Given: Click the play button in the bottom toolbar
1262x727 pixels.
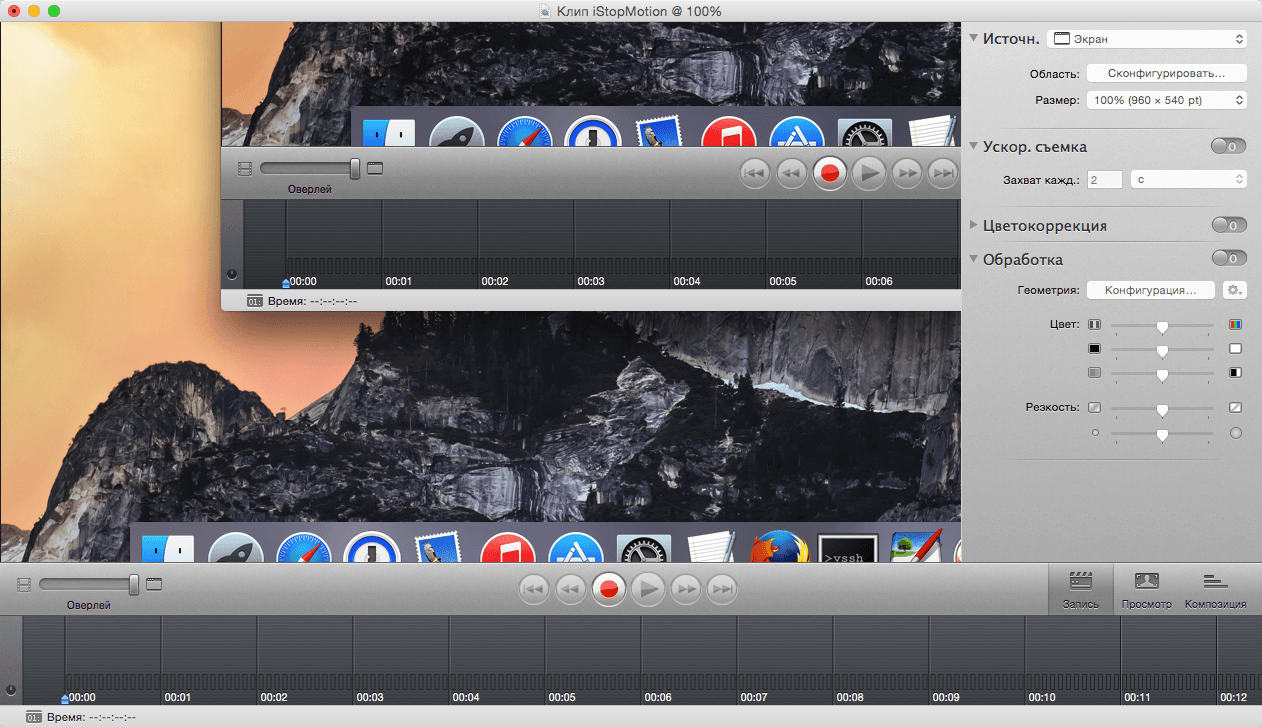Looking at the screenshot, I should tap(647, 589).
